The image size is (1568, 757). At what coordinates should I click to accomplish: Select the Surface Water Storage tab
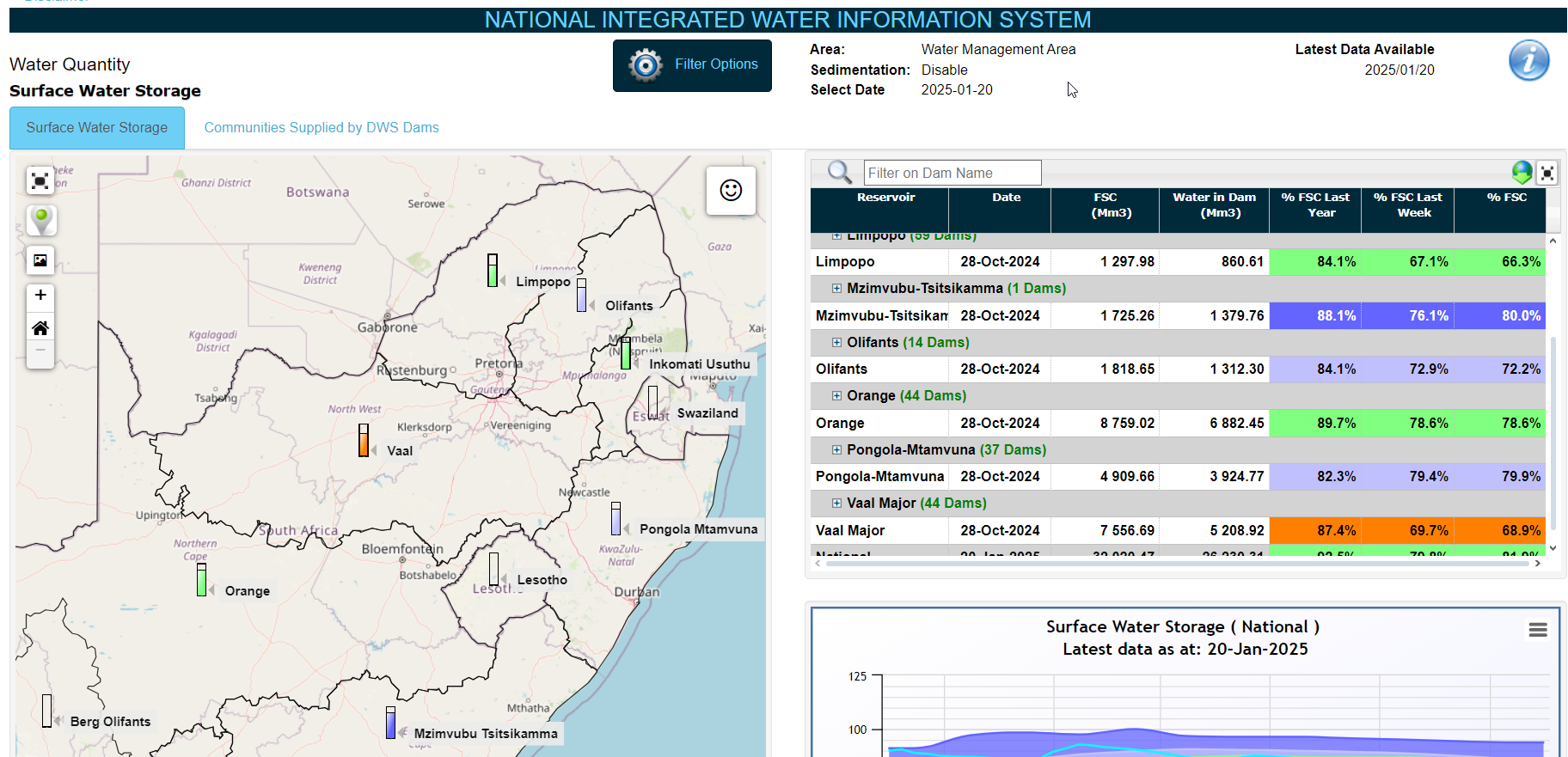pos(97,128)
